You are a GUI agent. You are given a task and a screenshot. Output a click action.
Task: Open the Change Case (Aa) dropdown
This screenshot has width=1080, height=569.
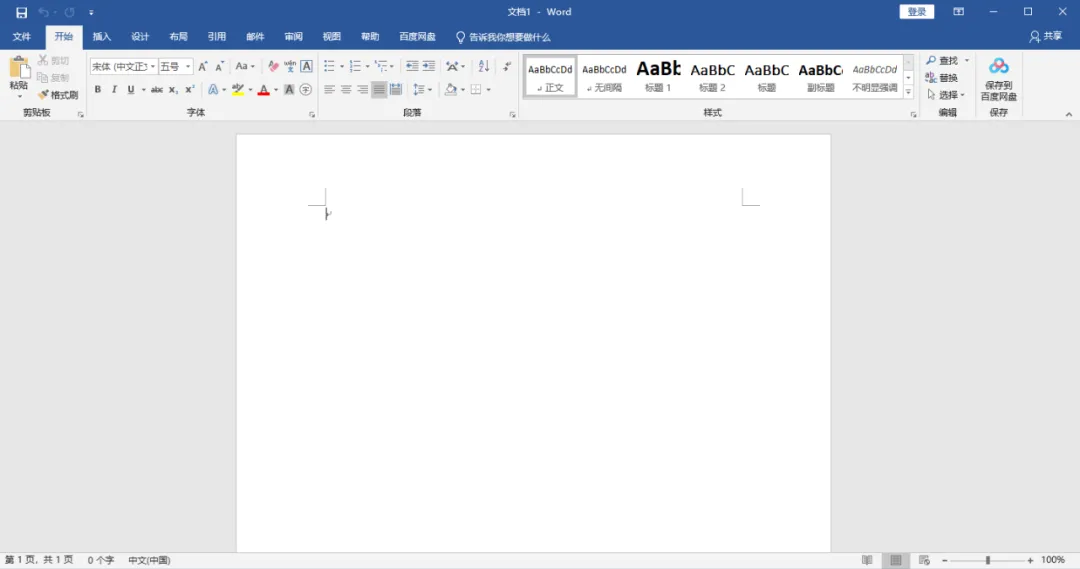coord(245,66)
